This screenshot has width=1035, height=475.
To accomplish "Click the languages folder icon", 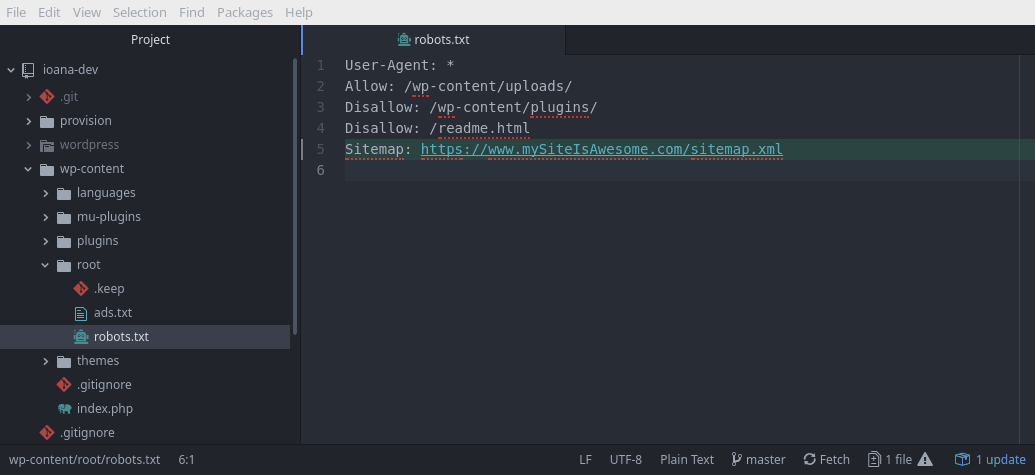I will (63, 193).
